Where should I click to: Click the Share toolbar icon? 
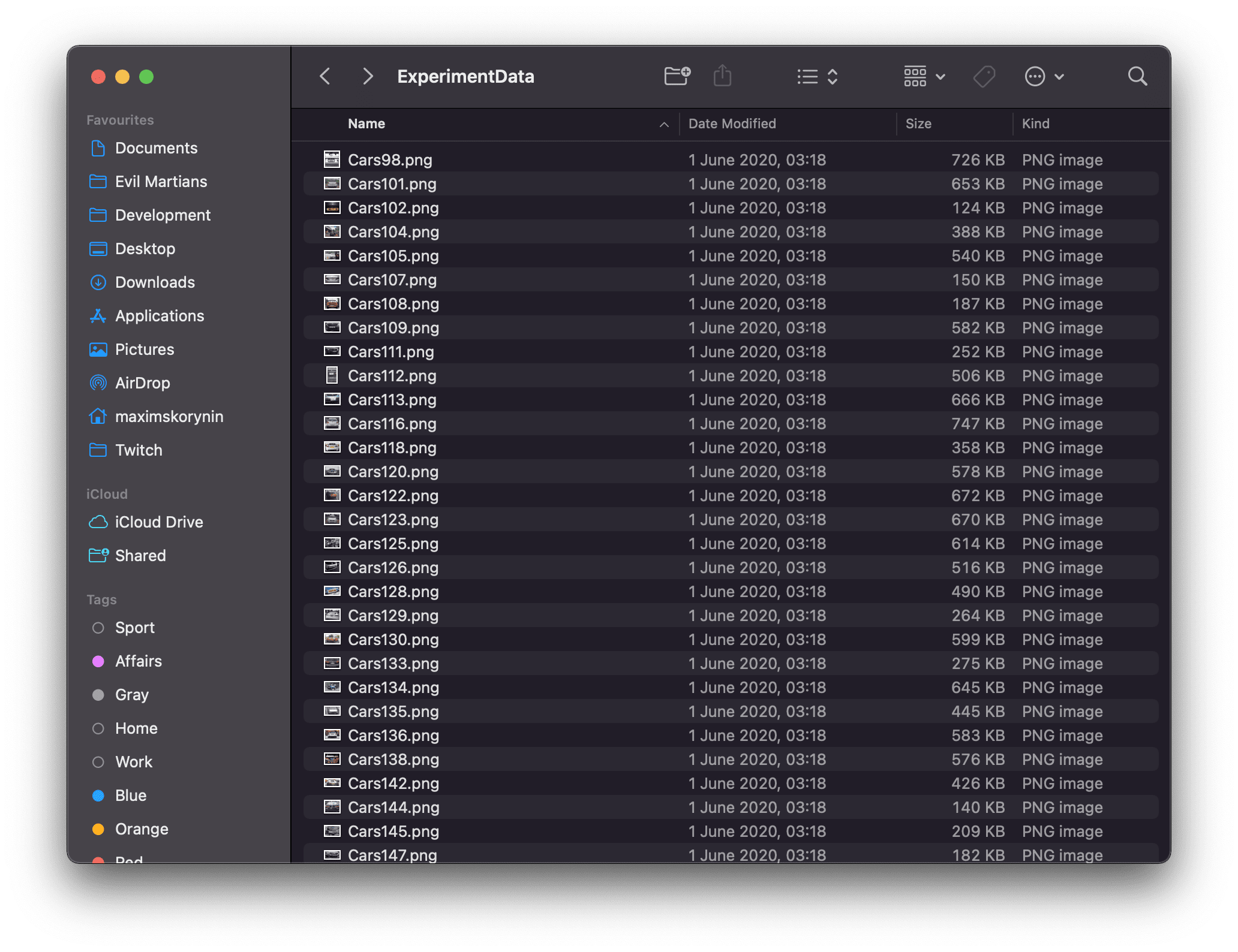(722, 76)
